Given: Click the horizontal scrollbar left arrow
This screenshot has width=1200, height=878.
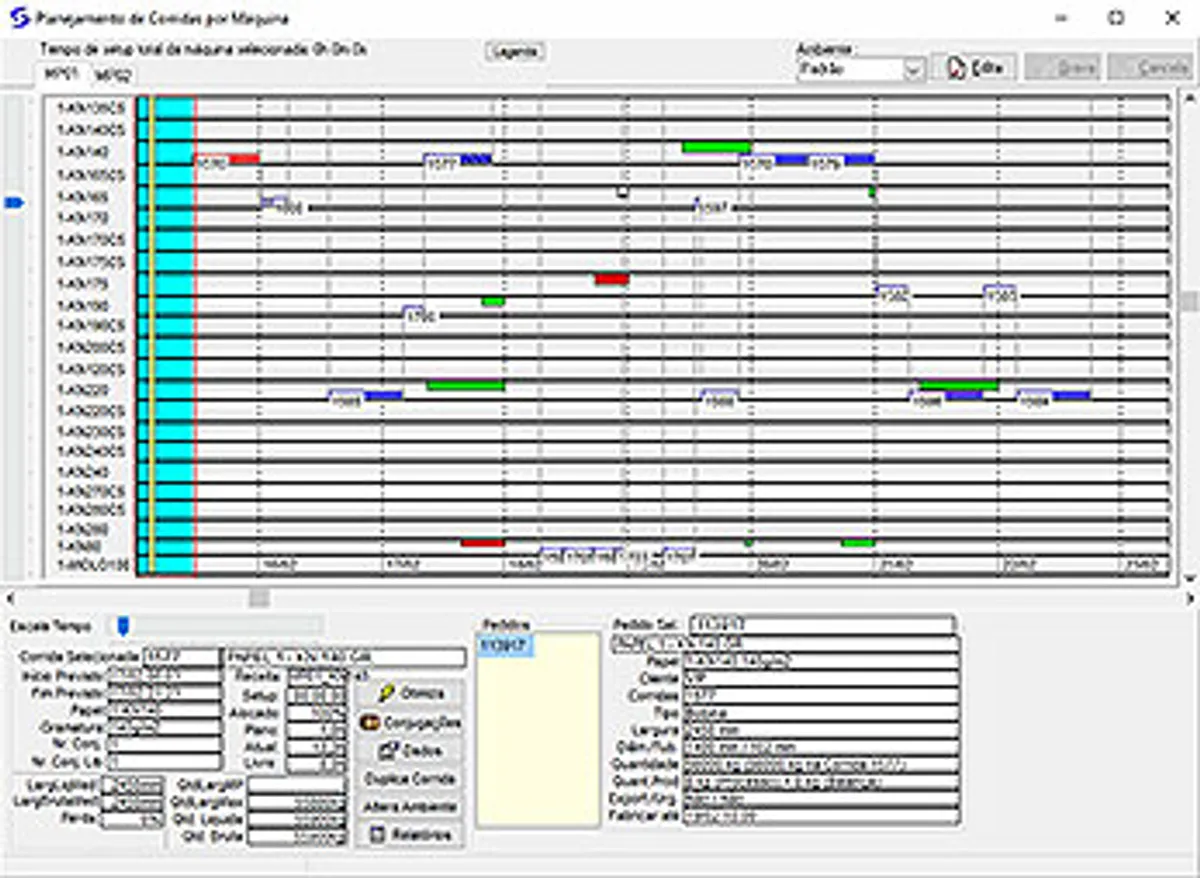Looking at the screenshot, I should point(10,598).
